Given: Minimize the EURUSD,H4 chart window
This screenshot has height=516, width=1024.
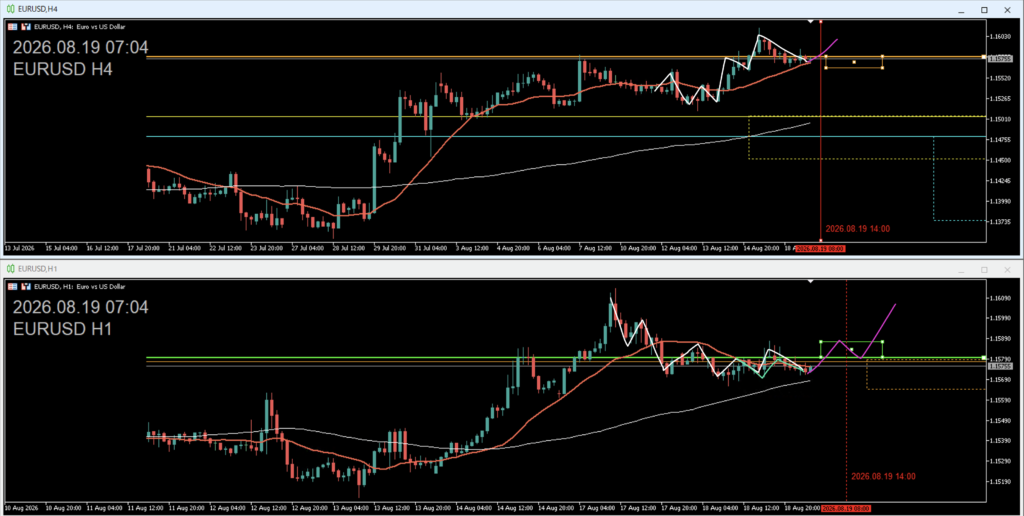Looking at the screenshot, I should (x=961, y=10).
